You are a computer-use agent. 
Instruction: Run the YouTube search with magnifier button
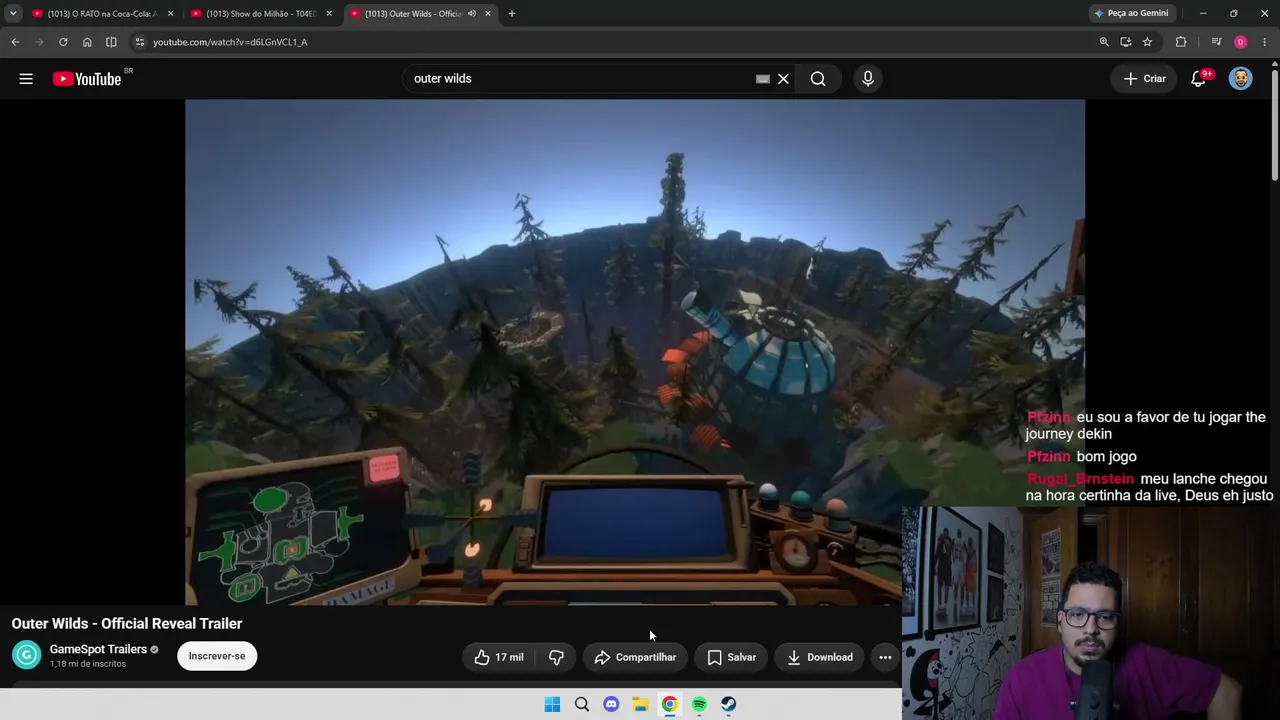[818, 79]
